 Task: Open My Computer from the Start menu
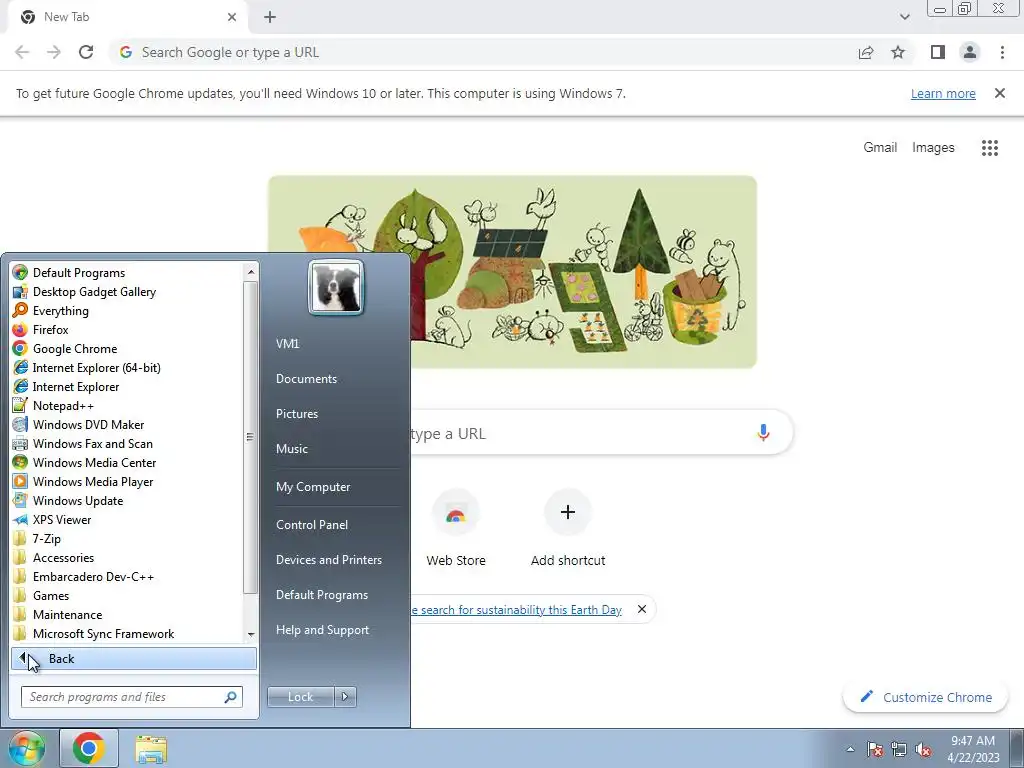click(313, 487)
